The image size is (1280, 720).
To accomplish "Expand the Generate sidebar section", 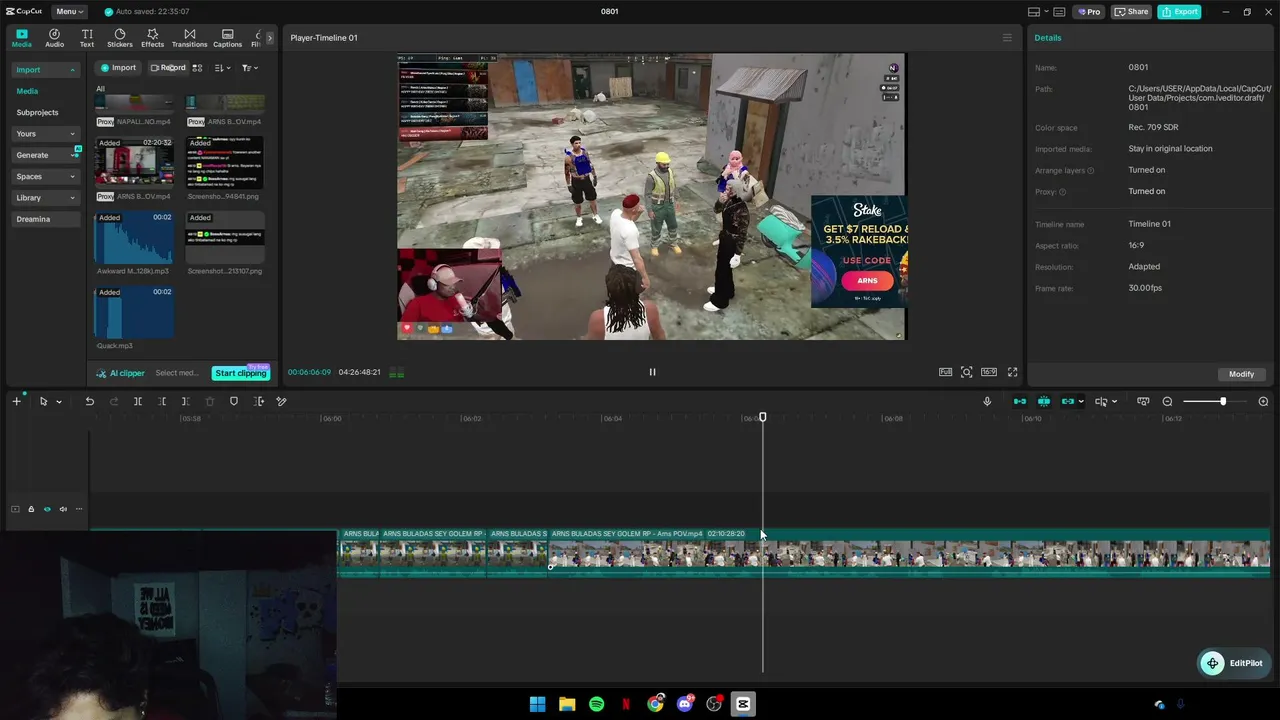I will coord(44,155).
